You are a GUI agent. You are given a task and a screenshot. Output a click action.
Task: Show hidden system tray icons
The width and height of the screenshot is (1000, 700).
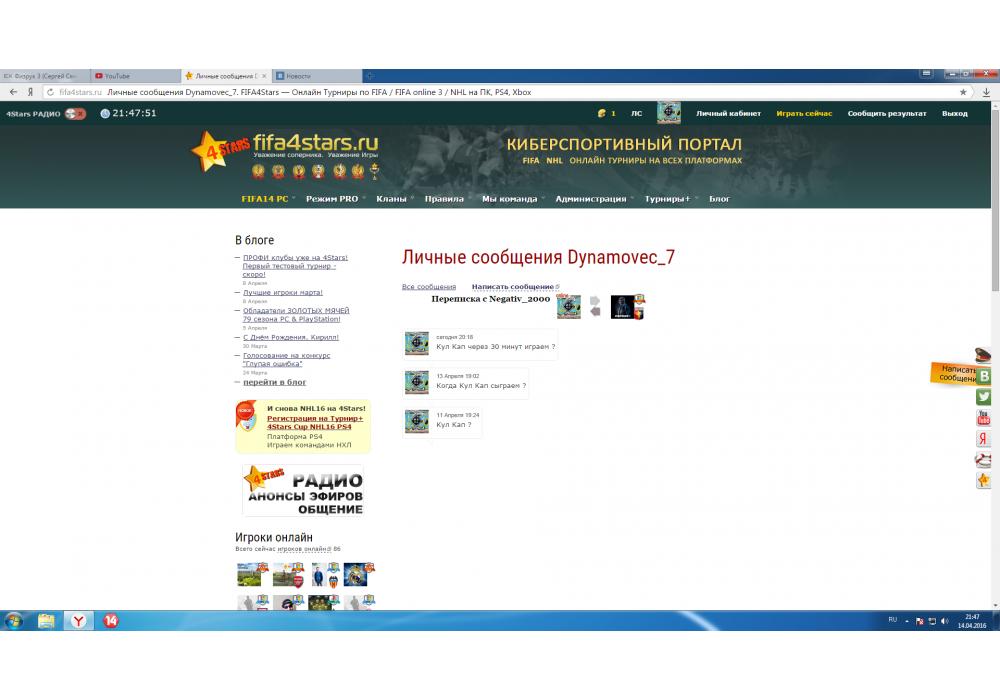click(908, 621)
